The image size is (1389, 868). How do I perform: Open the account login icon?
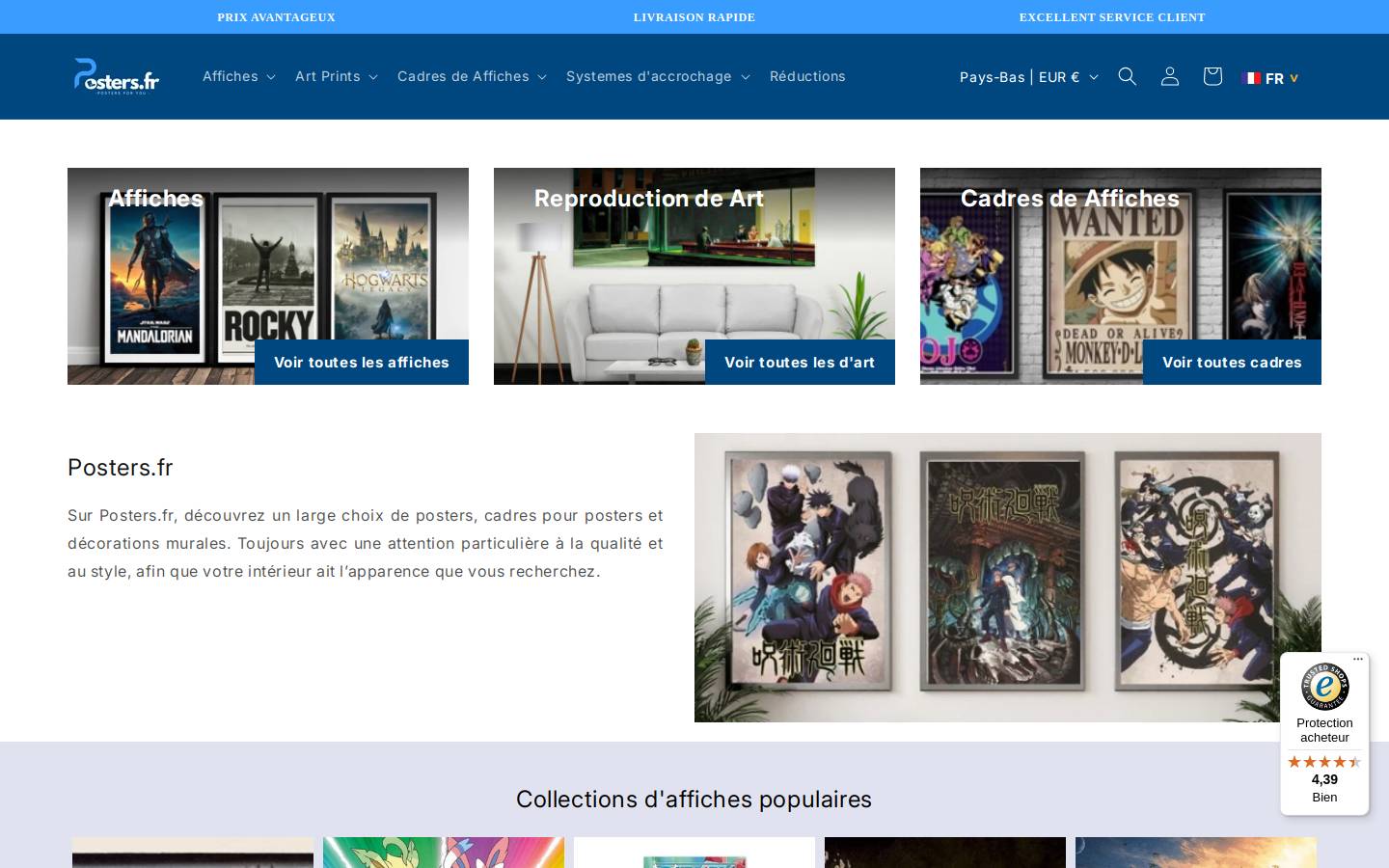point(1169,76)
